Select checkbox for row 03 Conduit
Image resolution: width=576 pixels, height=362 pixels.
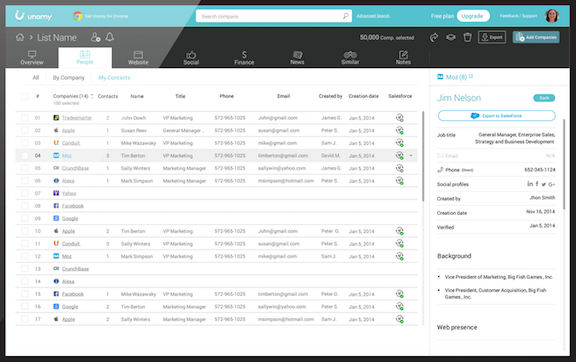[x=25, y=143]
